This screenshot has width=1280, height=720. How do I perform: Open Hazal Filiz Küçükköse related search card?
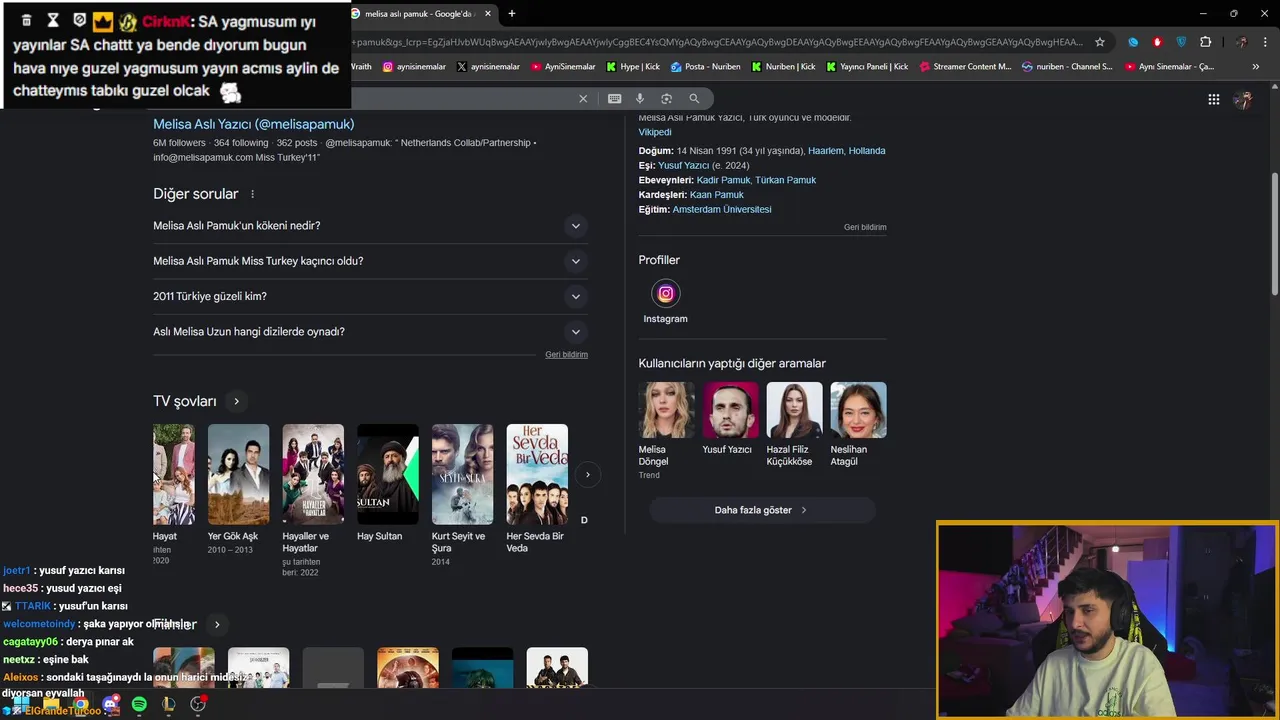[794, 425]
